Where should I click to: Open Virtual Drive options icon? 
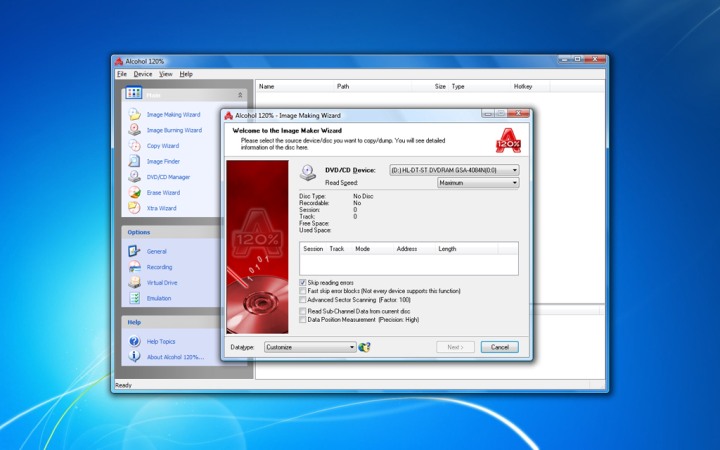pos(134,283)
